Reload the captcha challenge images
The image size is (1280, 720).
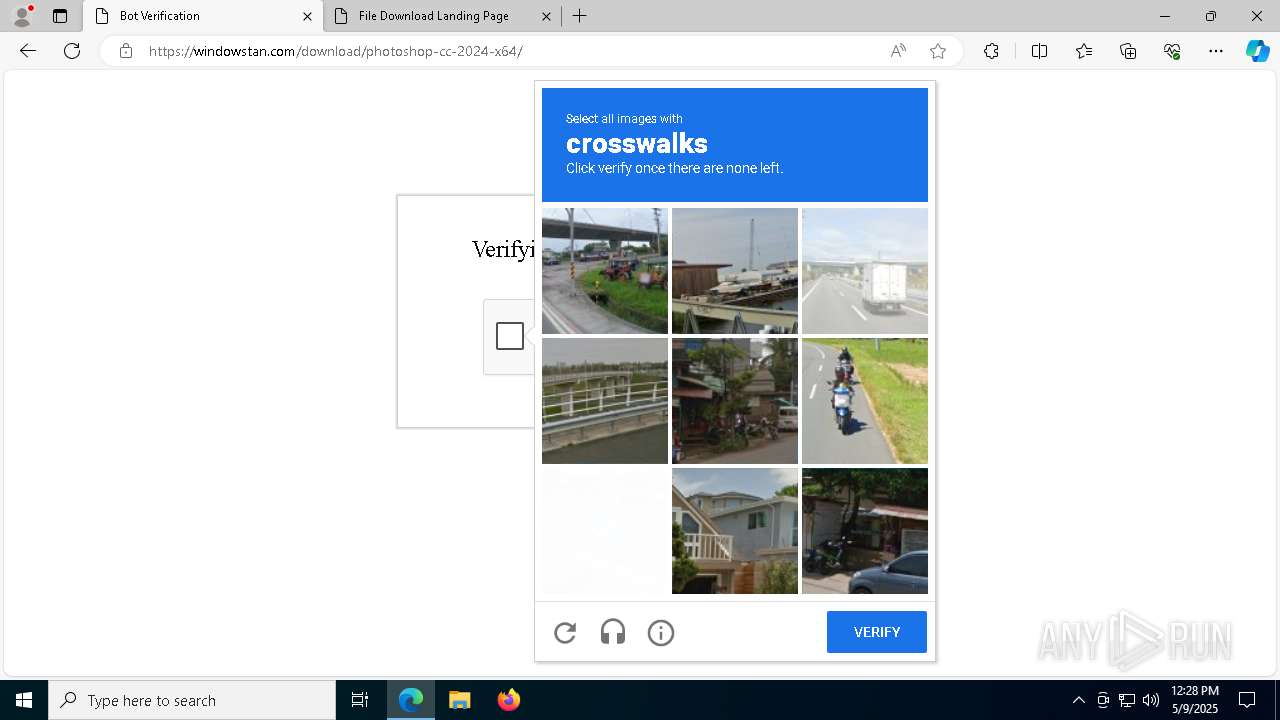pyautogui.click(x=565, y=632)
